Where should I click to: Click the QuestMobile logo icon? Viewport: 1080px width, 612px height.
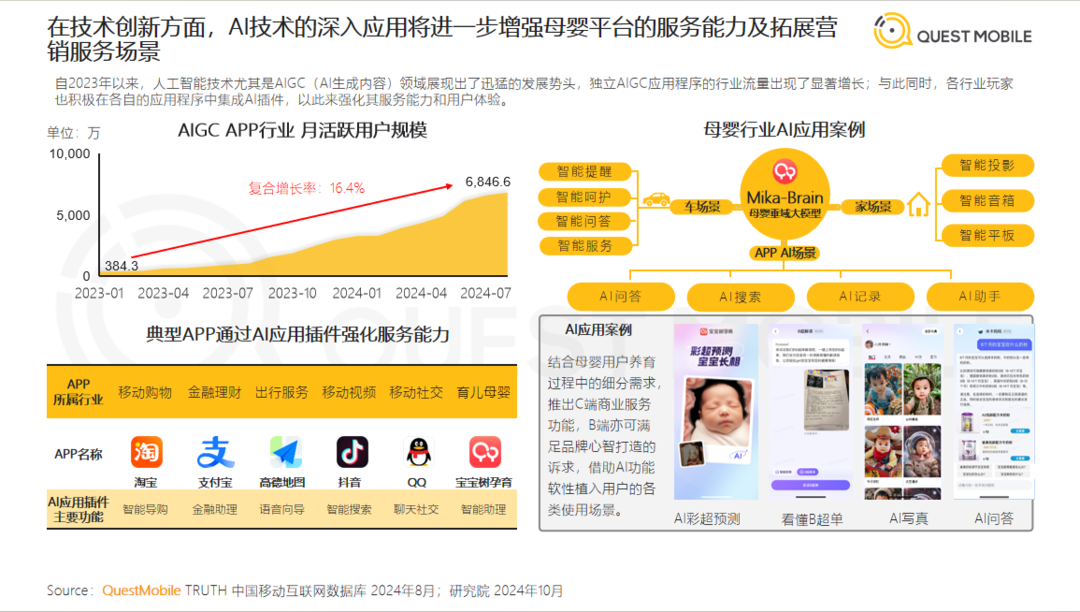coord(892,31)
